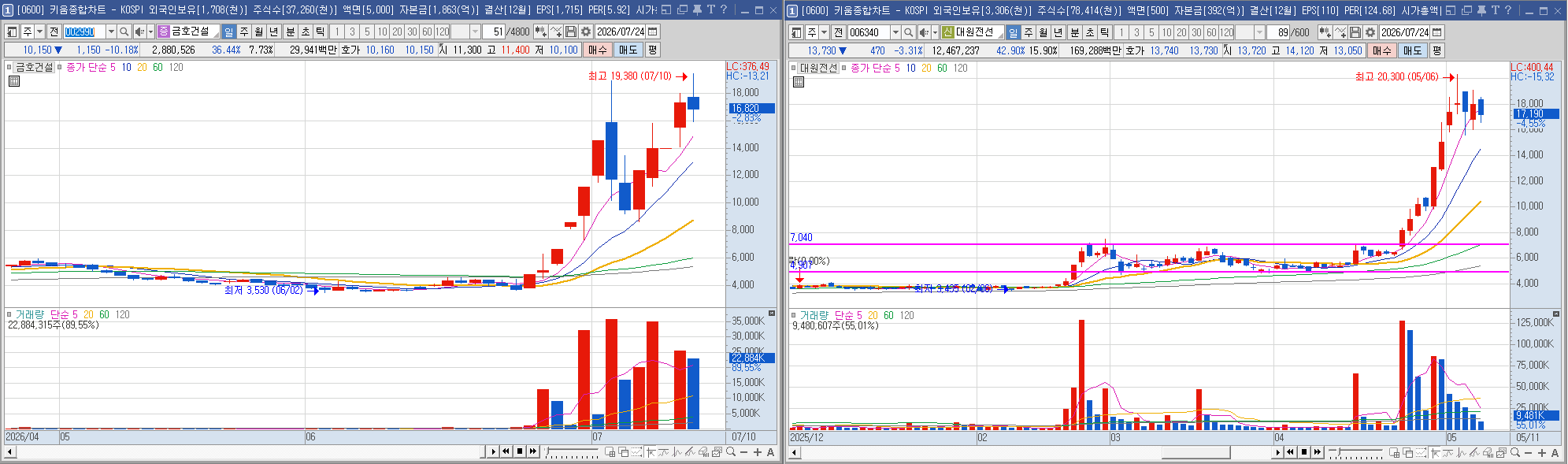Open the data grid icon under 대원전선 label
This screenshot has height=464, width=1568.
point(798,81)
